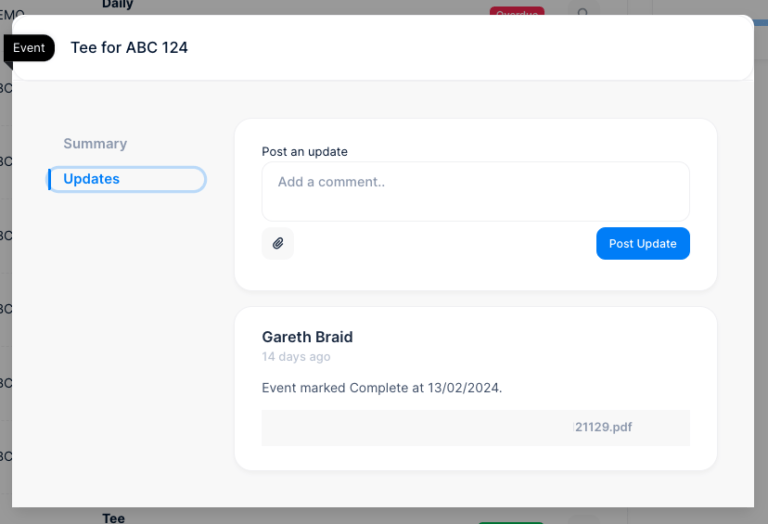Click the 14 days ago timestamp
768x524 pixels.
296,357
